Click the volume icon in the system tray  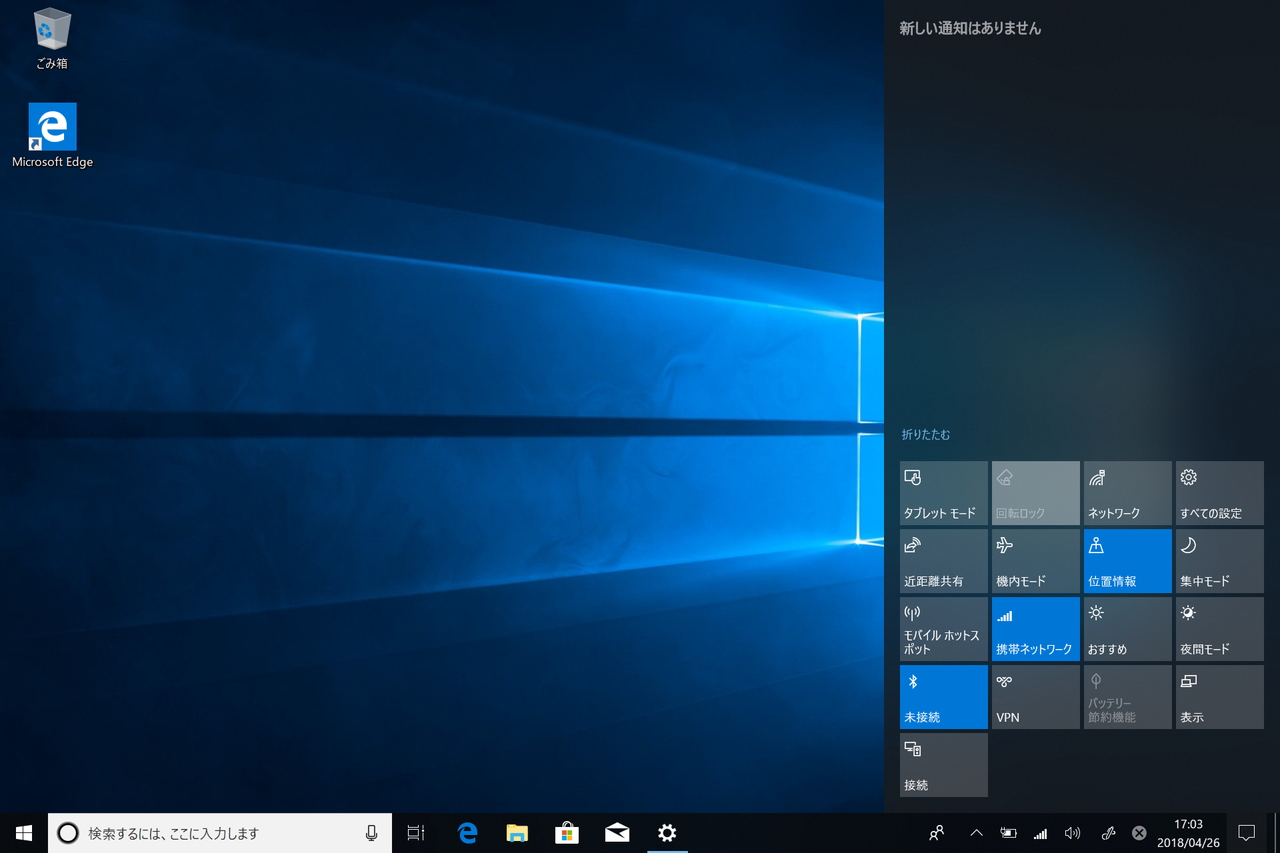(x=1073, y=832)
